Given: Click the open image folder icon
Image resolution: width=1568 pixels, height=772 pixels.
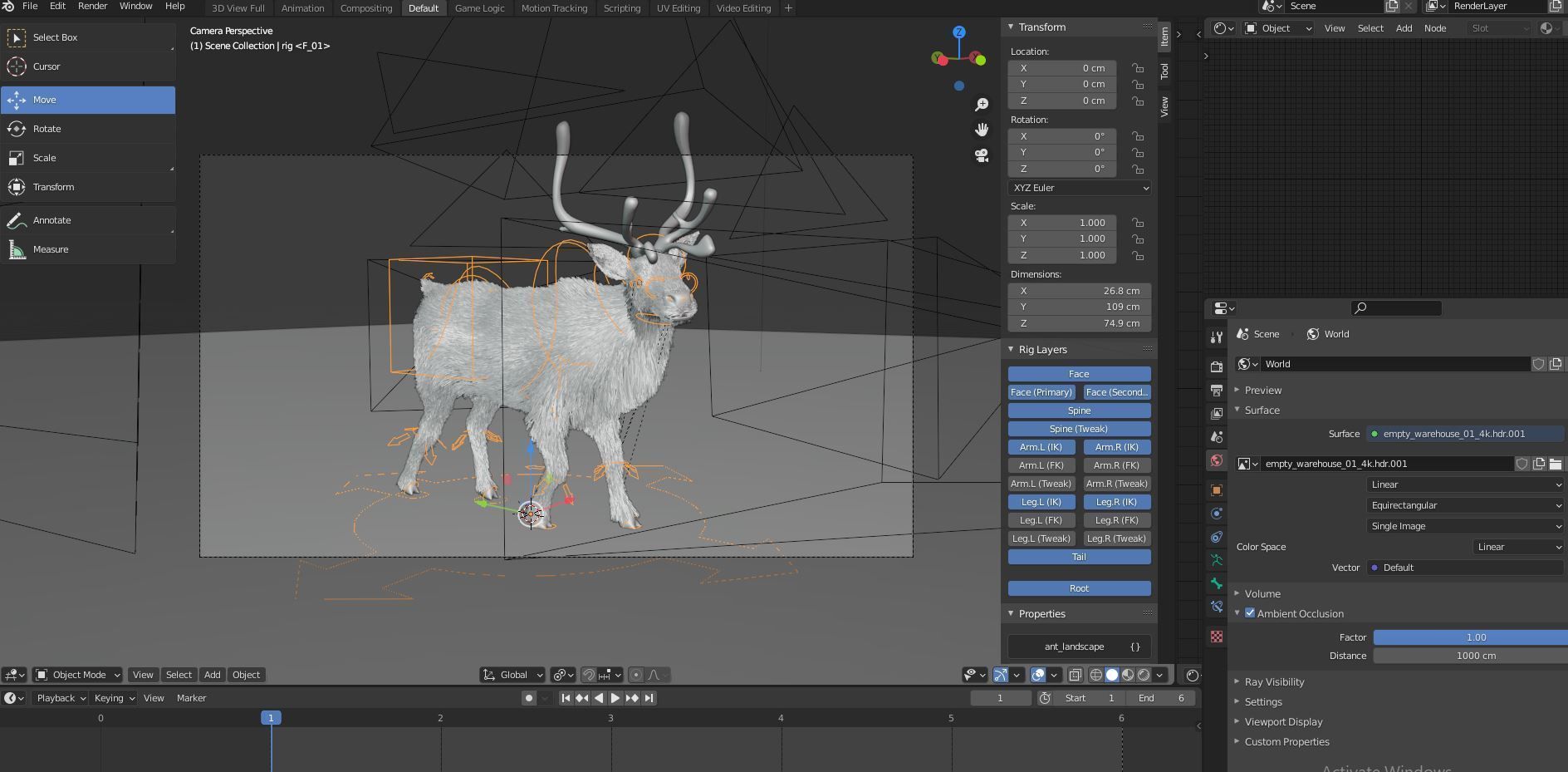Looking at the screenshot, I should tap(1556, 464).
